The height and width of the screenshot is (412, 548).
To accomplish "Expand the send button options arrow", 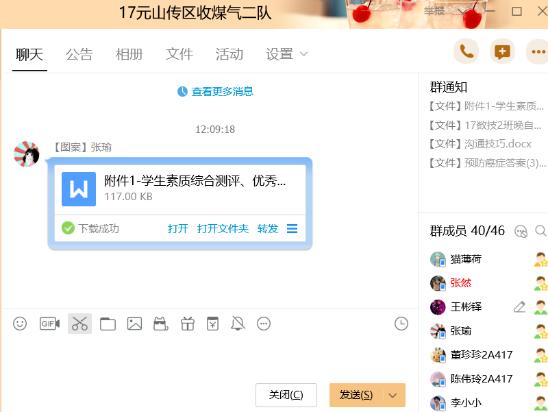I will click(393, 395).
